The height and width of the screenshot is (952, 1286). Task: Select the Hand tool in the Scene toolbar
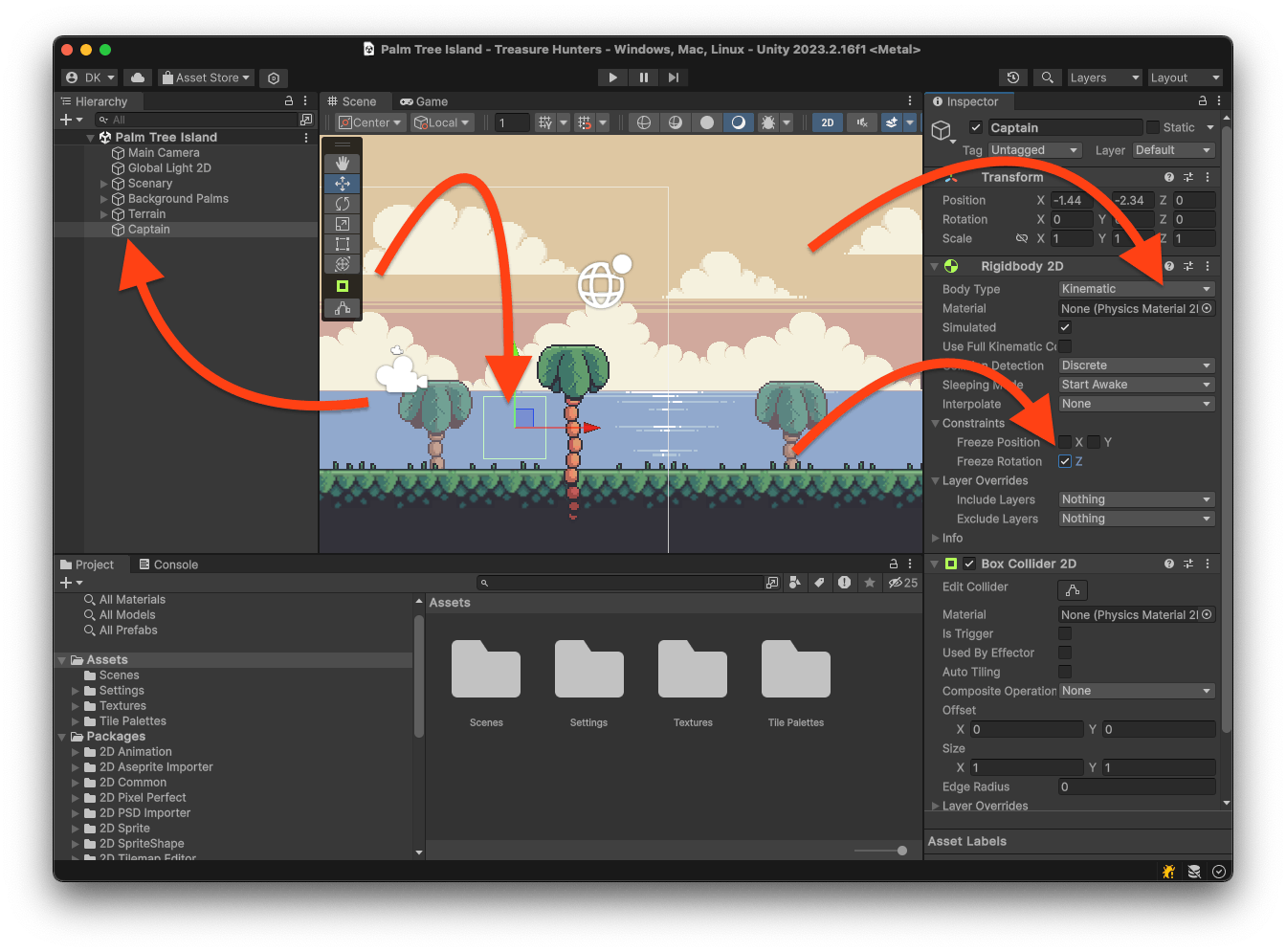click(343, 163)
